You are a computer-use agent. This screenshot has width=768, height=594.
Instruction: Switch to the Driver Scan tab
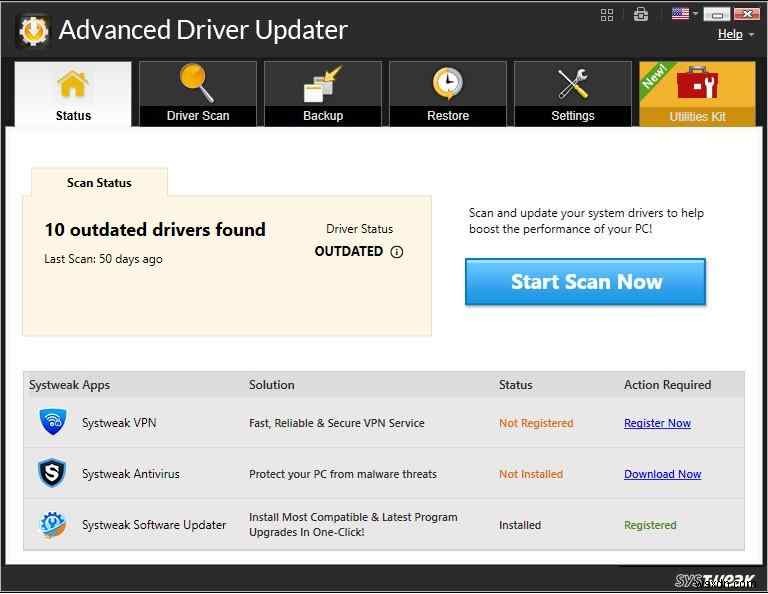[198, 94]
